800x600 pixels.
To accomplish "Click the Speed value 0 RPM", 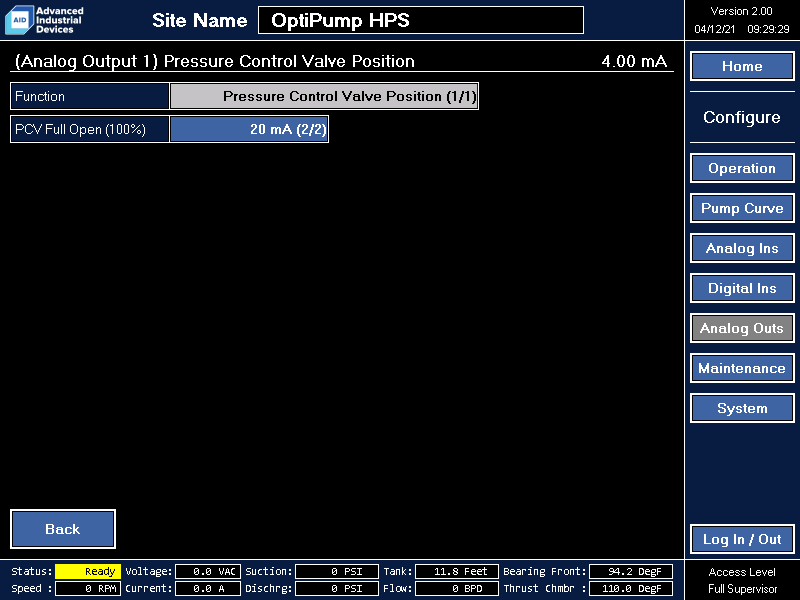I will 88,588.
